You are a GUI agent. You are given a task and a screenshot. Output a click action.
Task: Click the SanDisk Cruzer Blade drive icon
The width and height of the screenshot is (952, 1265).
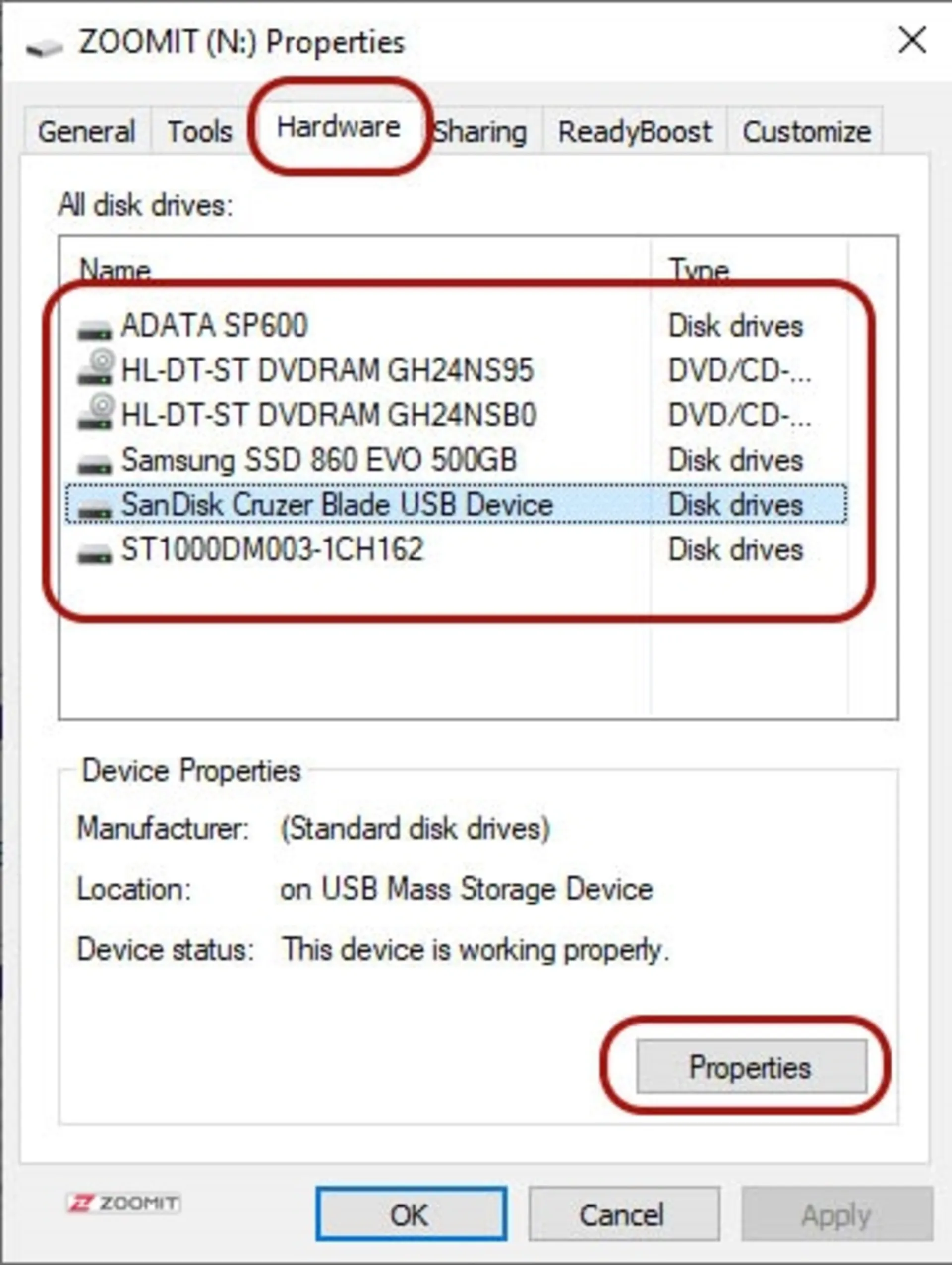point(94,508)
